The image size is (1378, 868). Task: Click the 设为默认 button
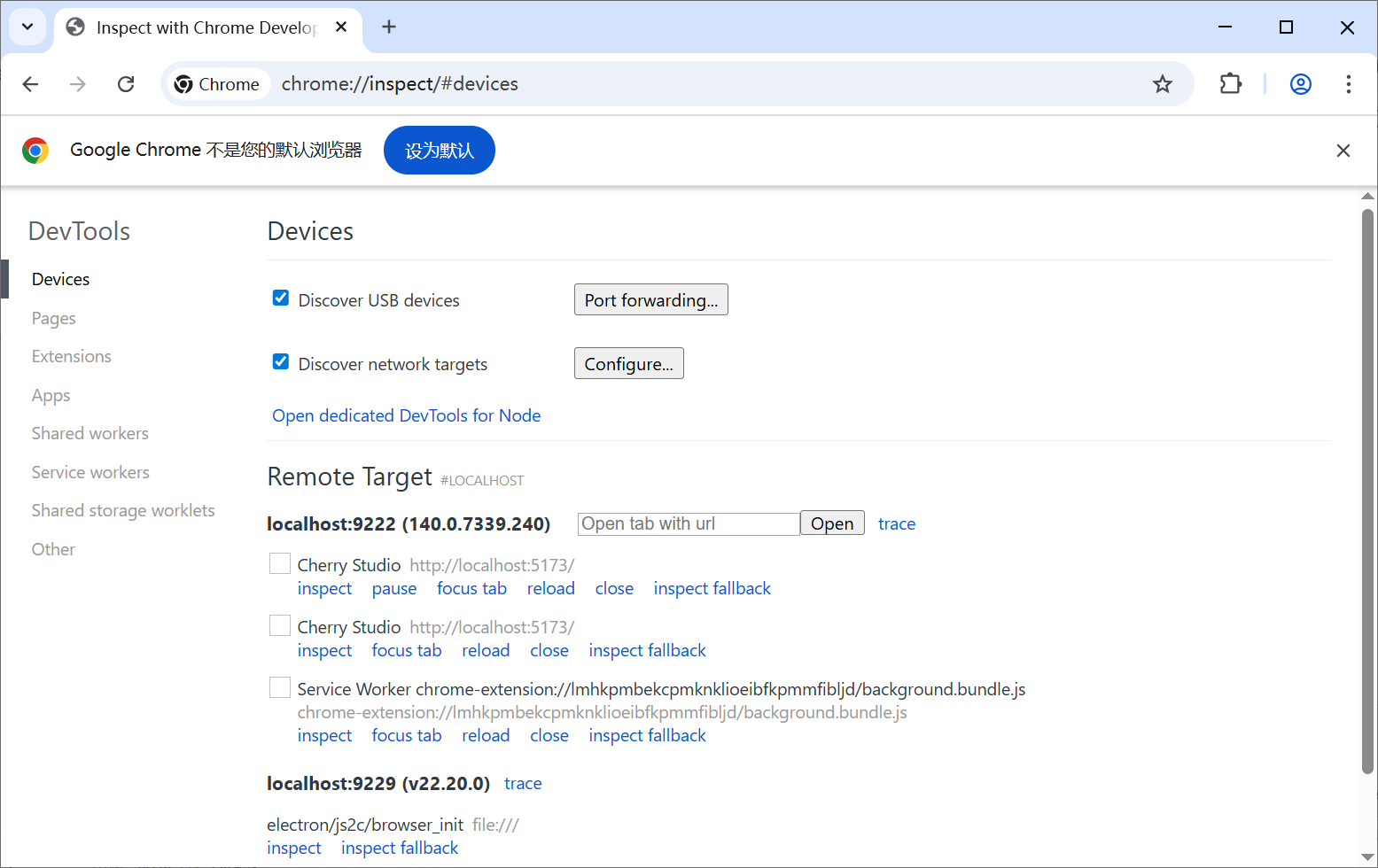[440, 151]
